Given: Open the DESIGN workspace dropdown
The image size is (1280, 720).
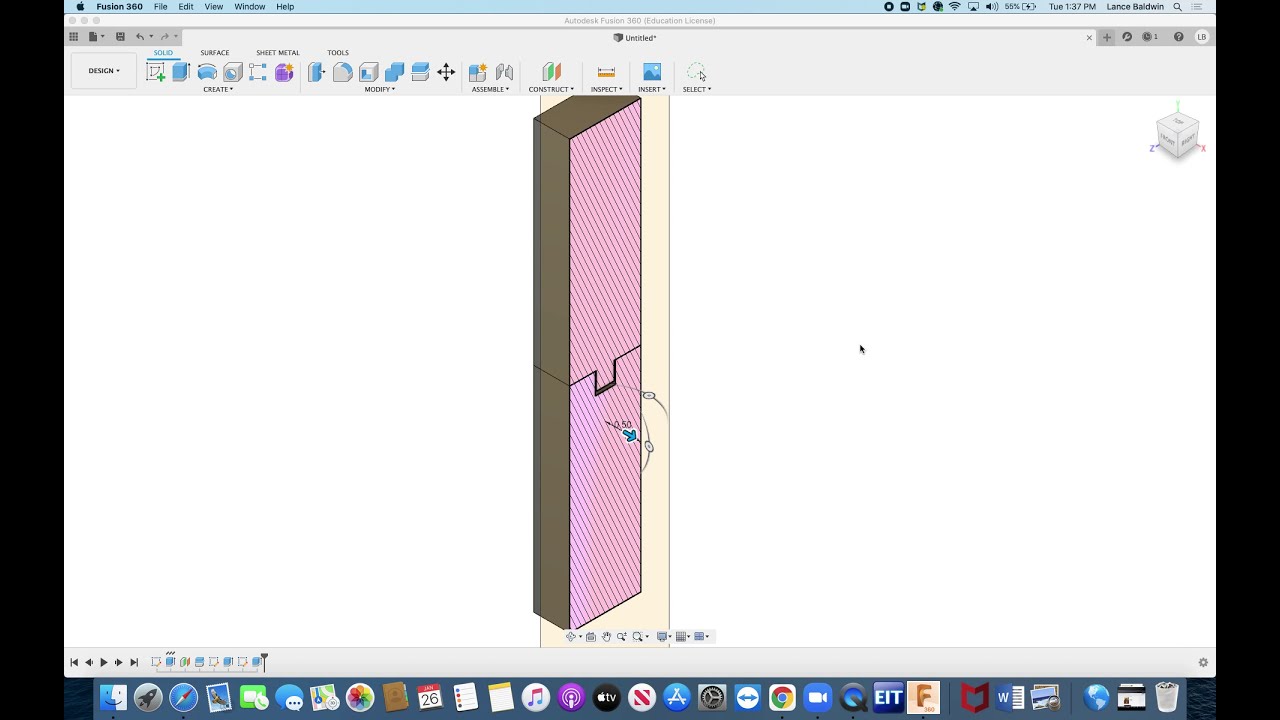Looking at the screenshot, I should [104, 71].
